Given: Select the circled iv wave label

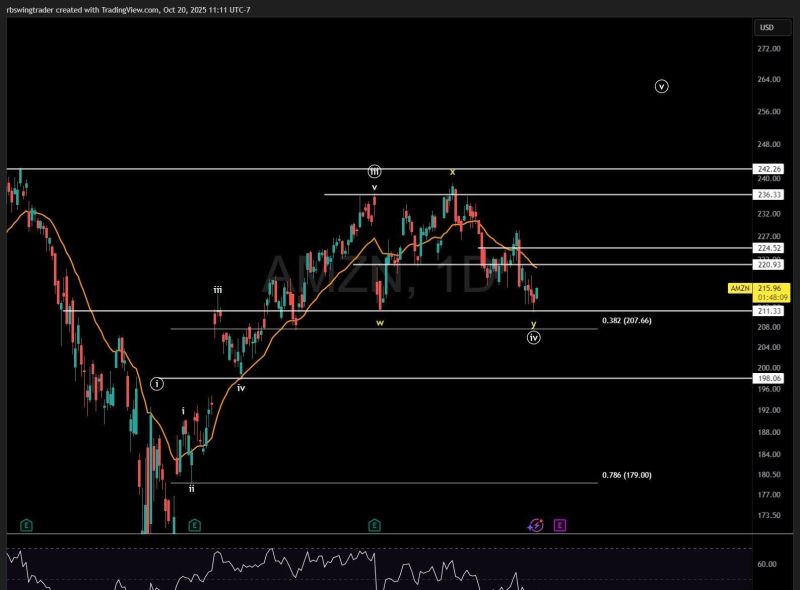Looking at the screenshot, I should [x=534, y=338].
